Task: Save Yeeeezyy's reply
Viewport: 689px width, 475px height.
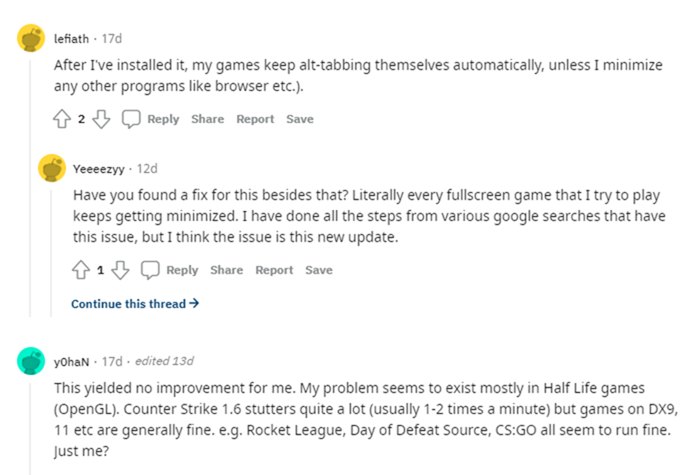Action: tap(319, 270)
